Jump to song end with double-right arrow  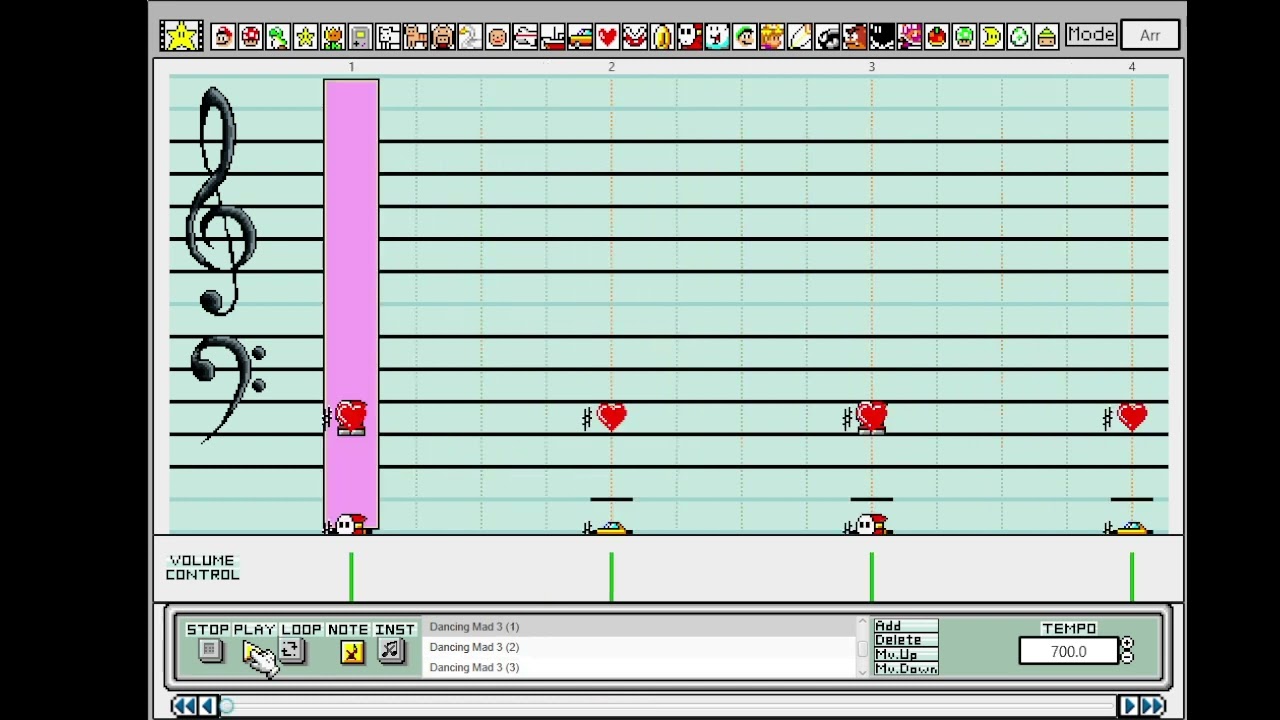pyautogui.click(x=1154, y=706)
